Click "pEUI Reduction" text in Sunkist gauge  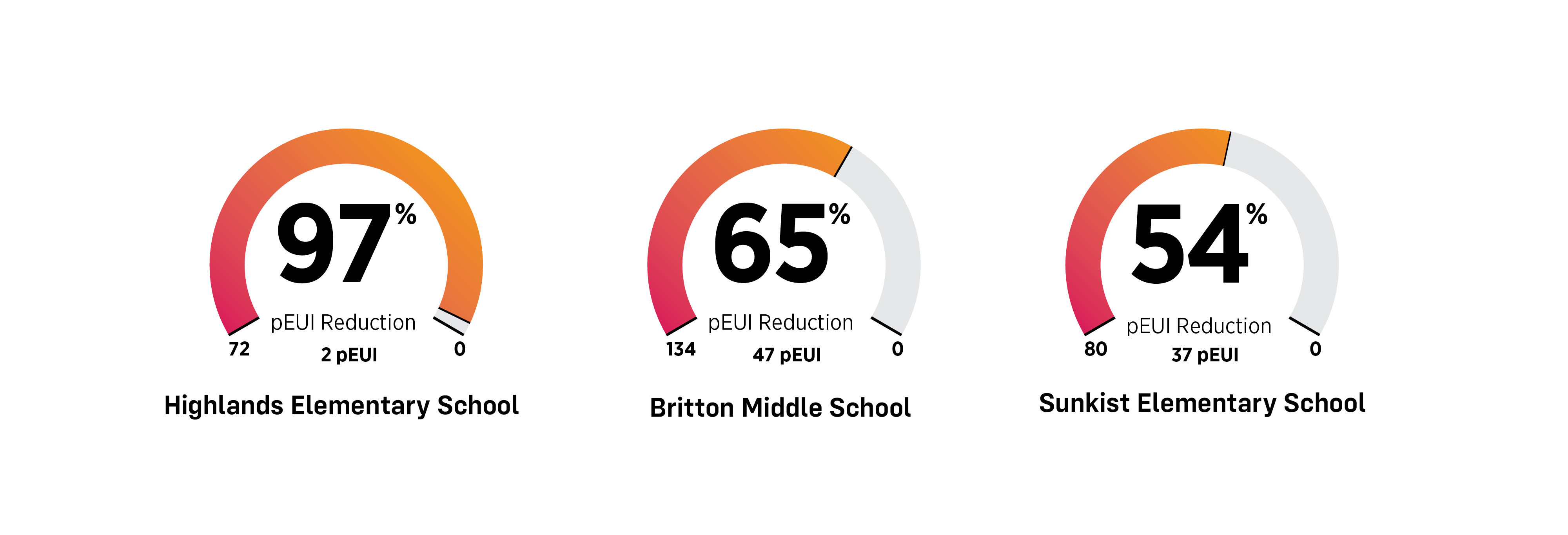point(1198,326)
